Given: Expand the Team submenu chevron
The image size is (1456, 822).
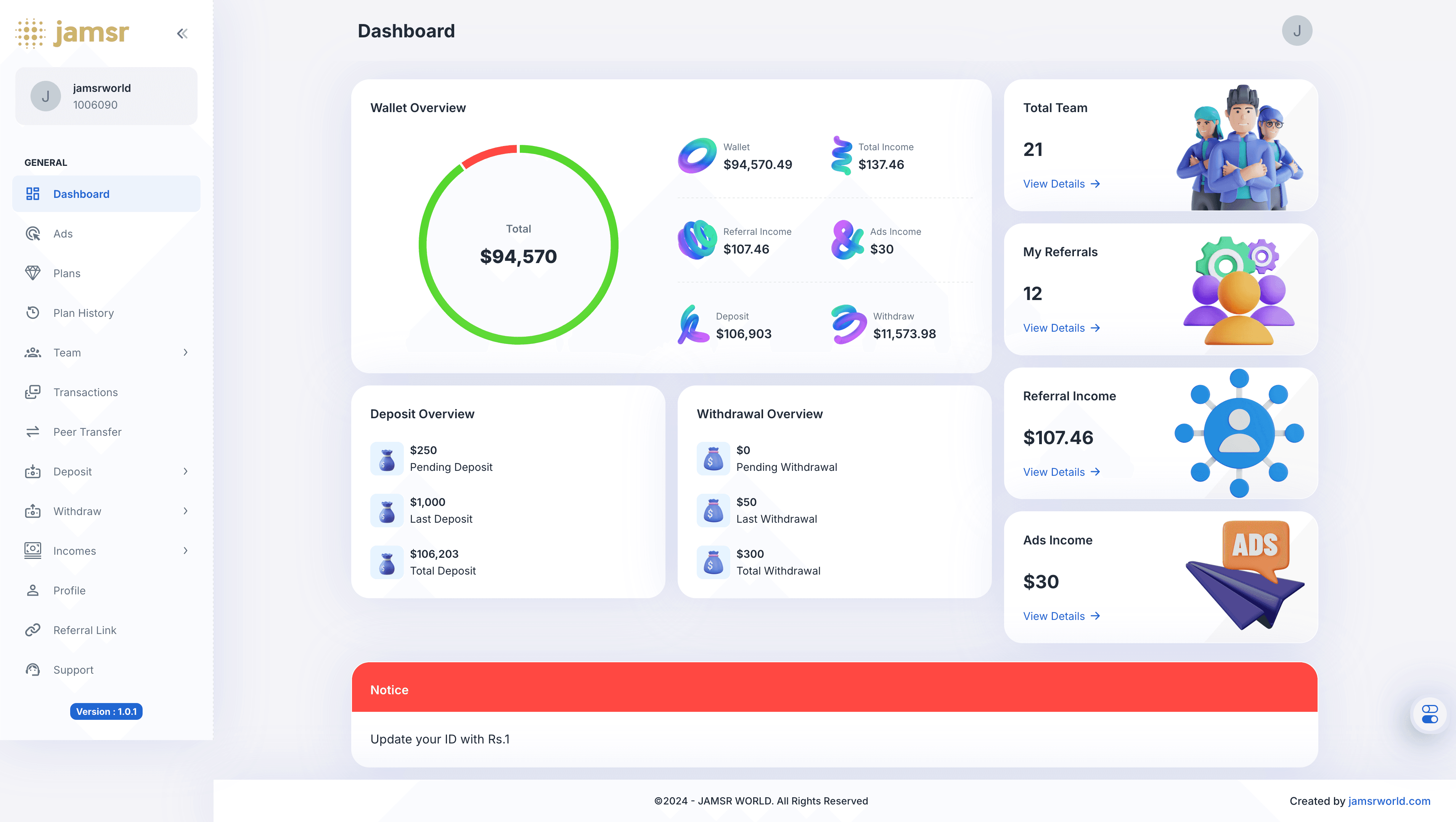Looking at the screenshot, I should [x=185, y=353].
